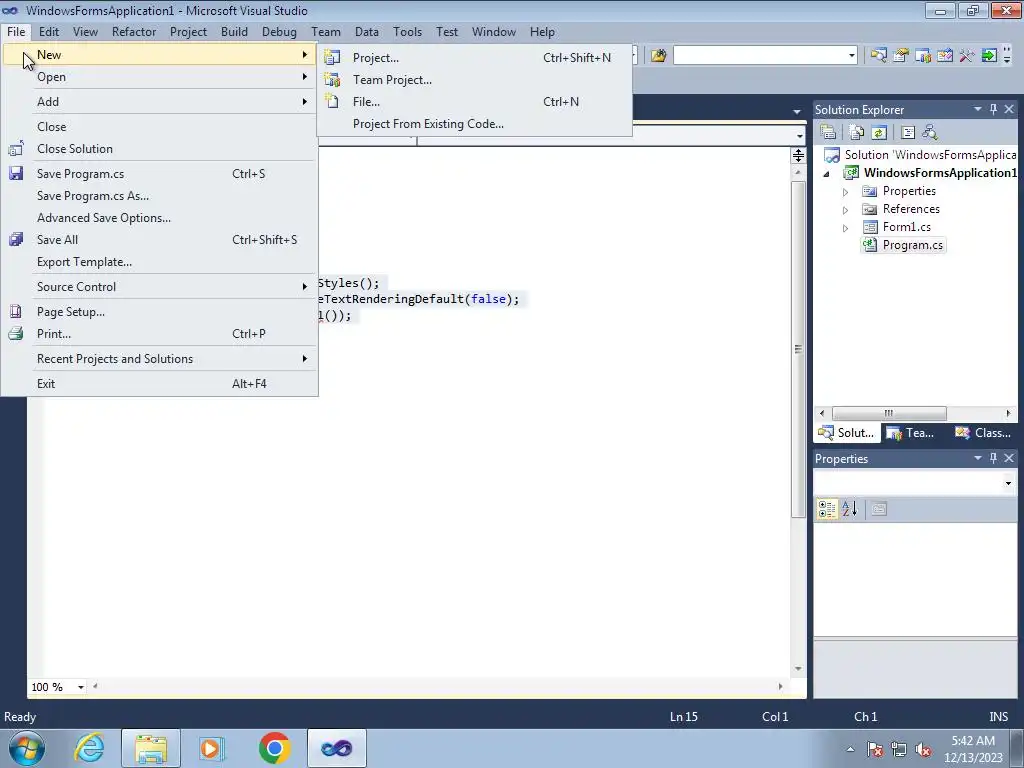
Task: Click View Class Diagram icon in Solution Explorer
Action: pos(930,133)
